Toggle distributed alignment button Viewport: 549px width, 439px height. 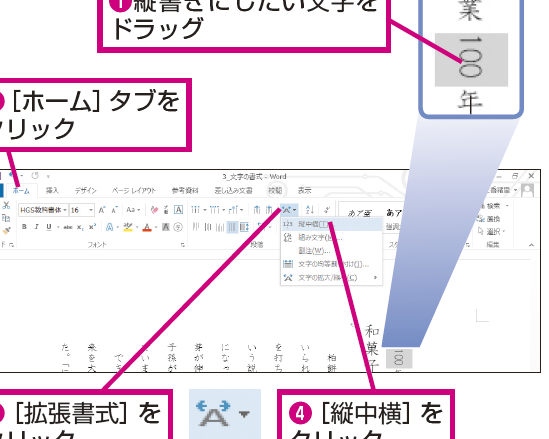click(x=244, y=227)
